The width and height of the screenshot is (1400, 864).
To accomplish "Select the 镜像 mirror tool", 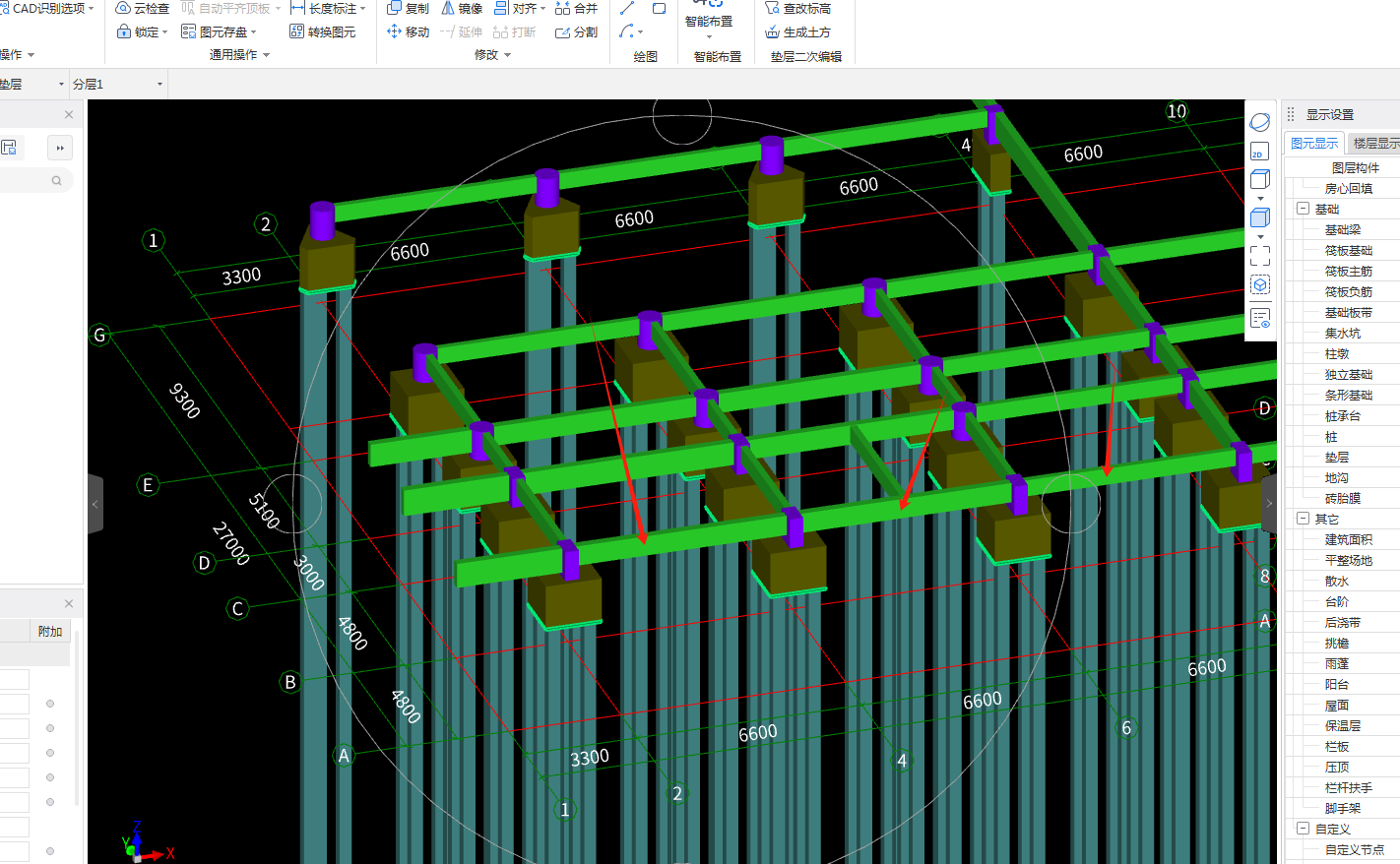I will pos(462,8).
